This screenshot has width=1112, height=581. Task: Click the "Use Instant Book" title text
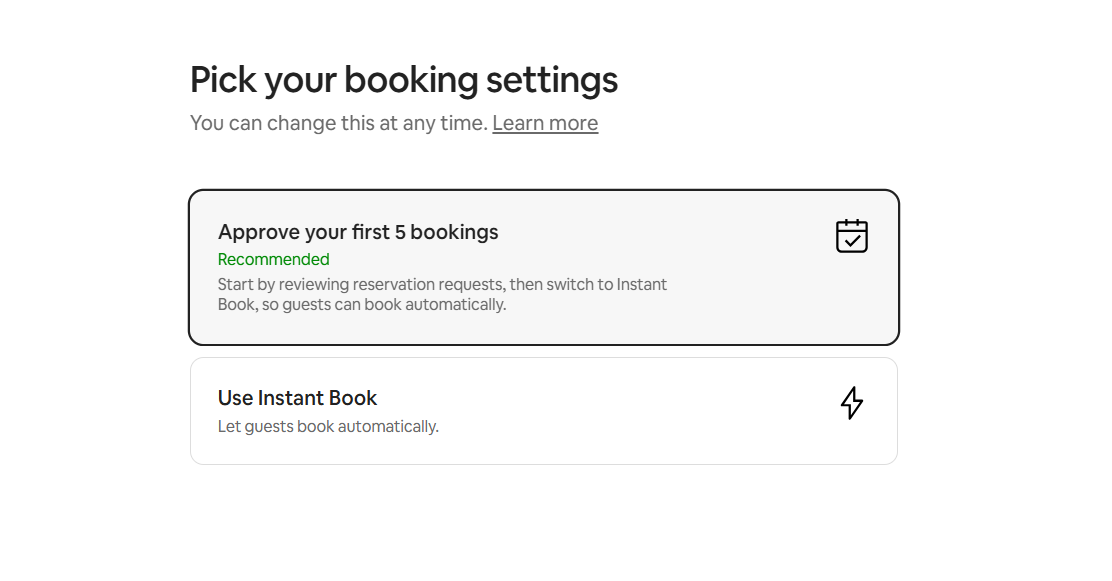point(297,398)
